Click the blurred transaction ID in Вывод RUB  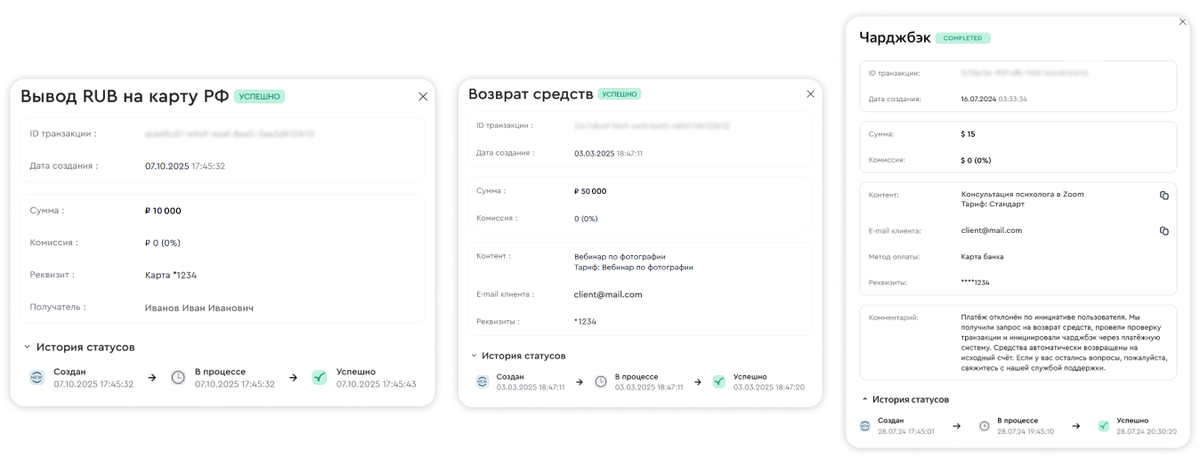click(x=229, y=133)
